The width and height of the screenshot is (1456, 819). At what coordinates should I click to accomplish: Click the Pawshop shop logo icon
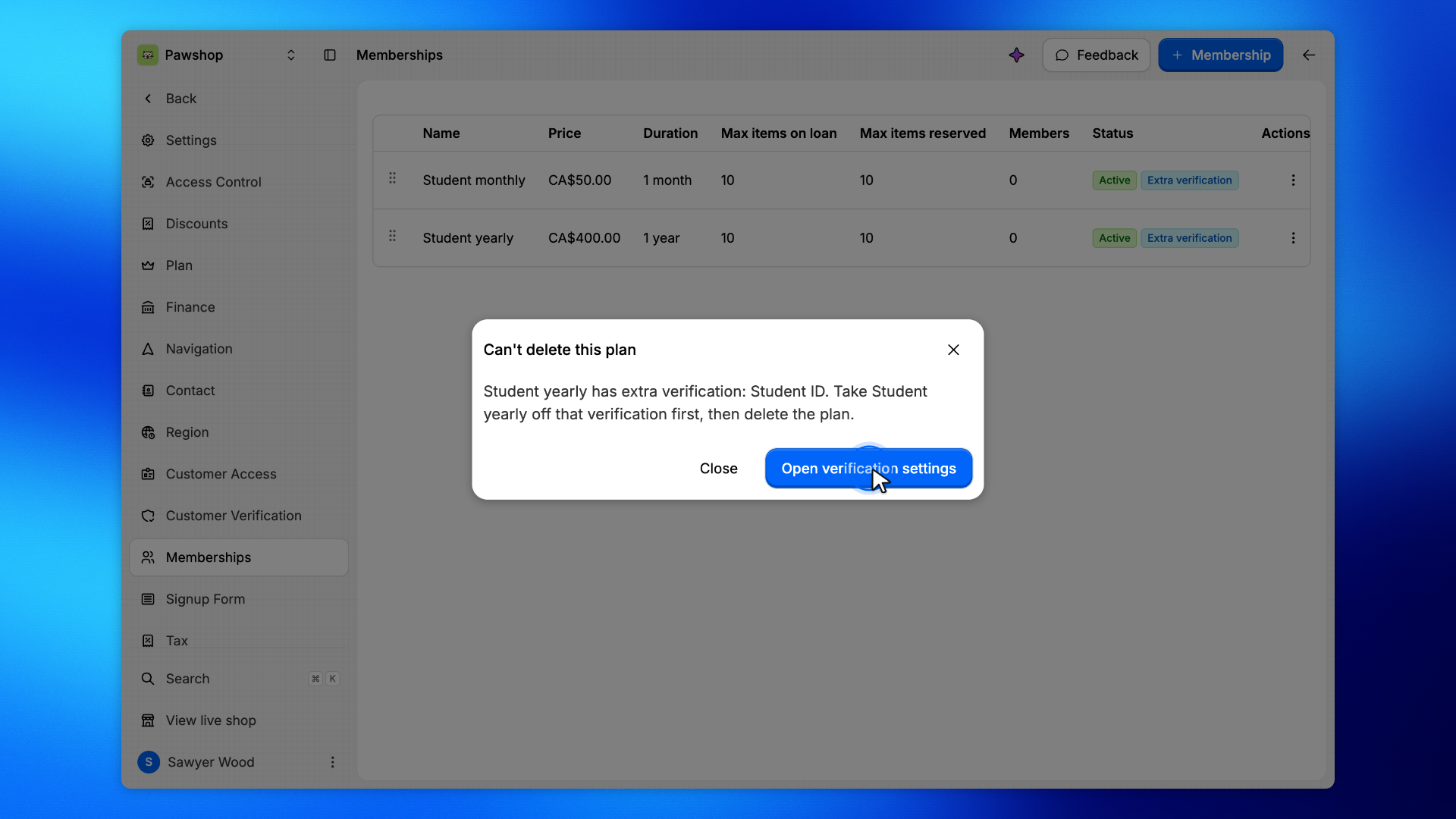(x=148, y=55)
